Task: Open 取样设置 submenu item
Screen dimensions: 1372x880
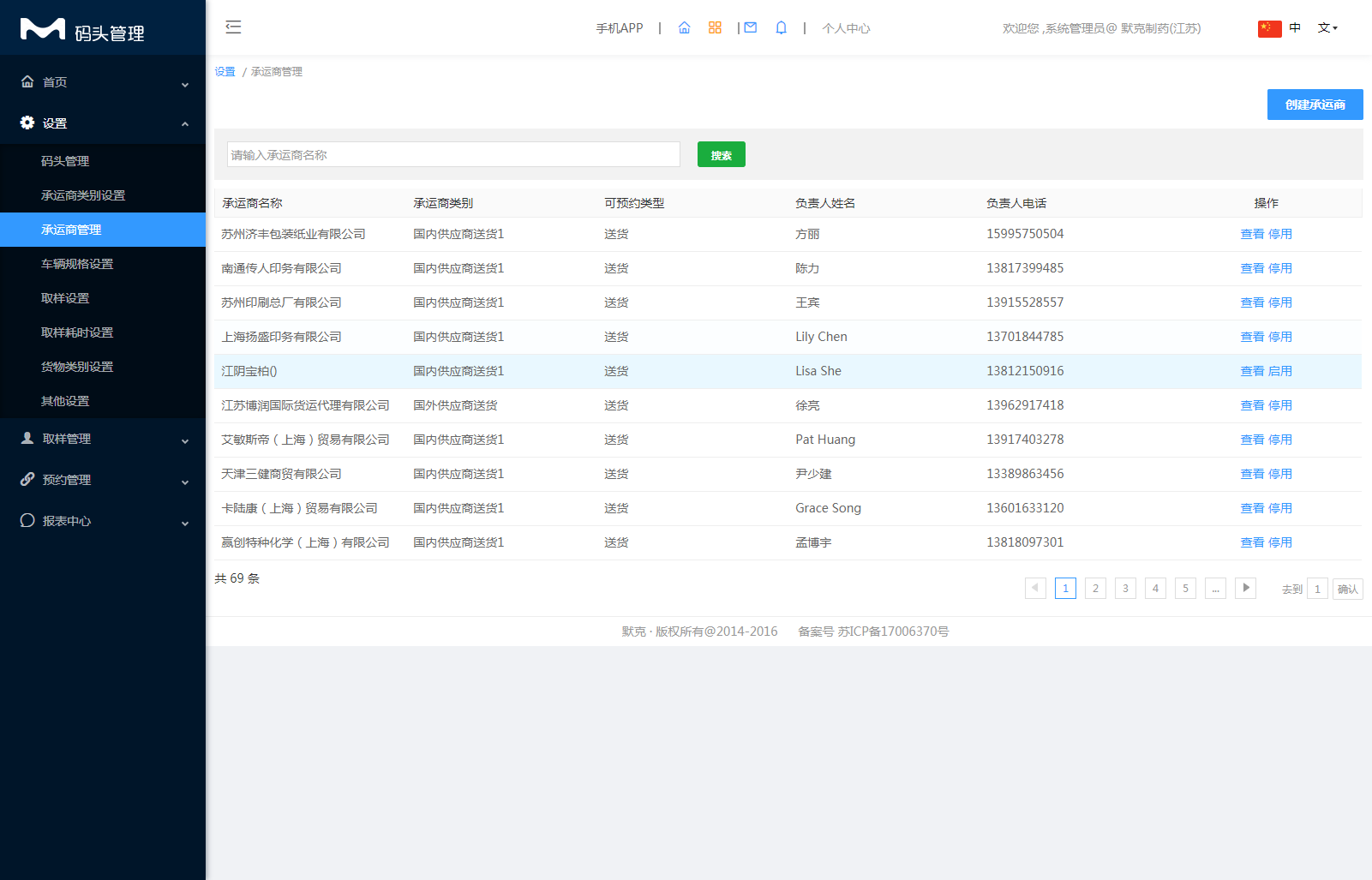Action: coord(103,298)
